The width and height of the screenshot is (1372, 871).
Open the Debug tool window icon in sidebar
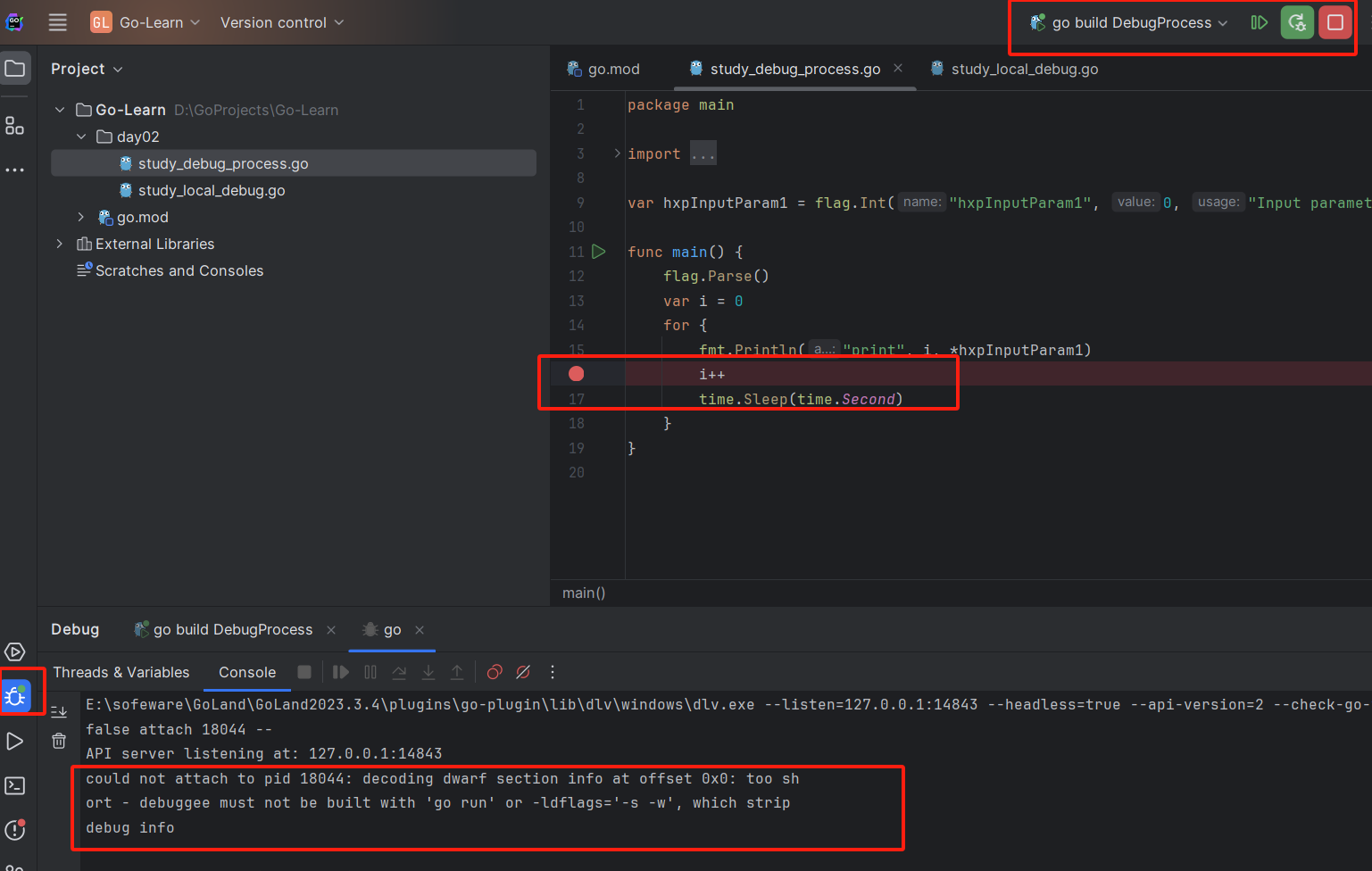click(14, 692)
